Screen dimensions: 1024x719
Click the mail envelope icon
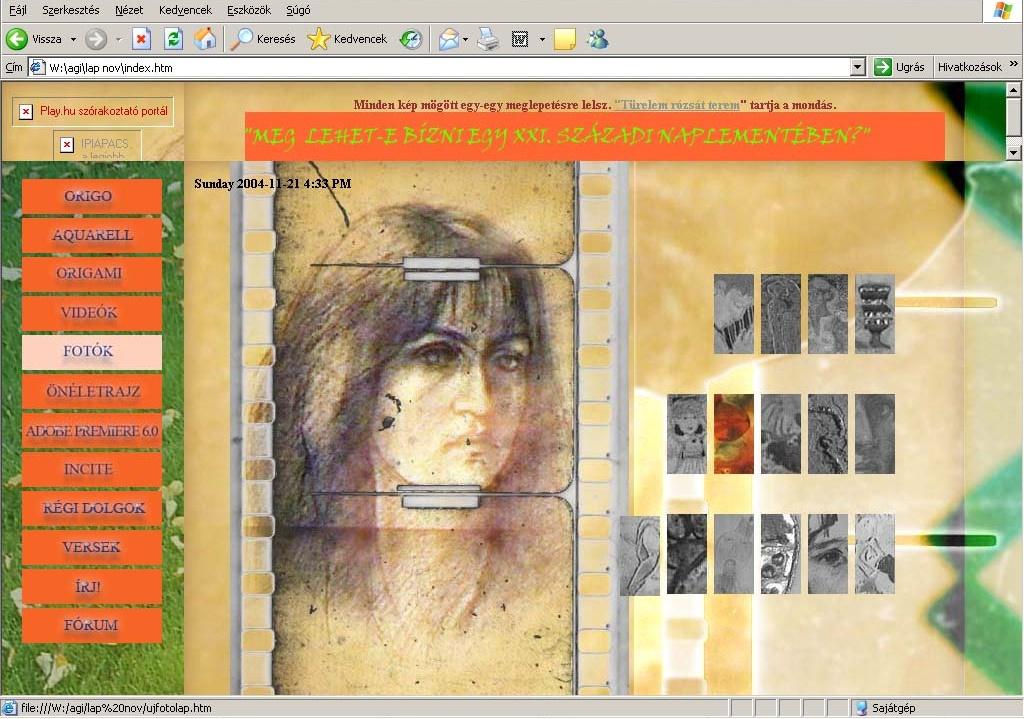point(449,39)
